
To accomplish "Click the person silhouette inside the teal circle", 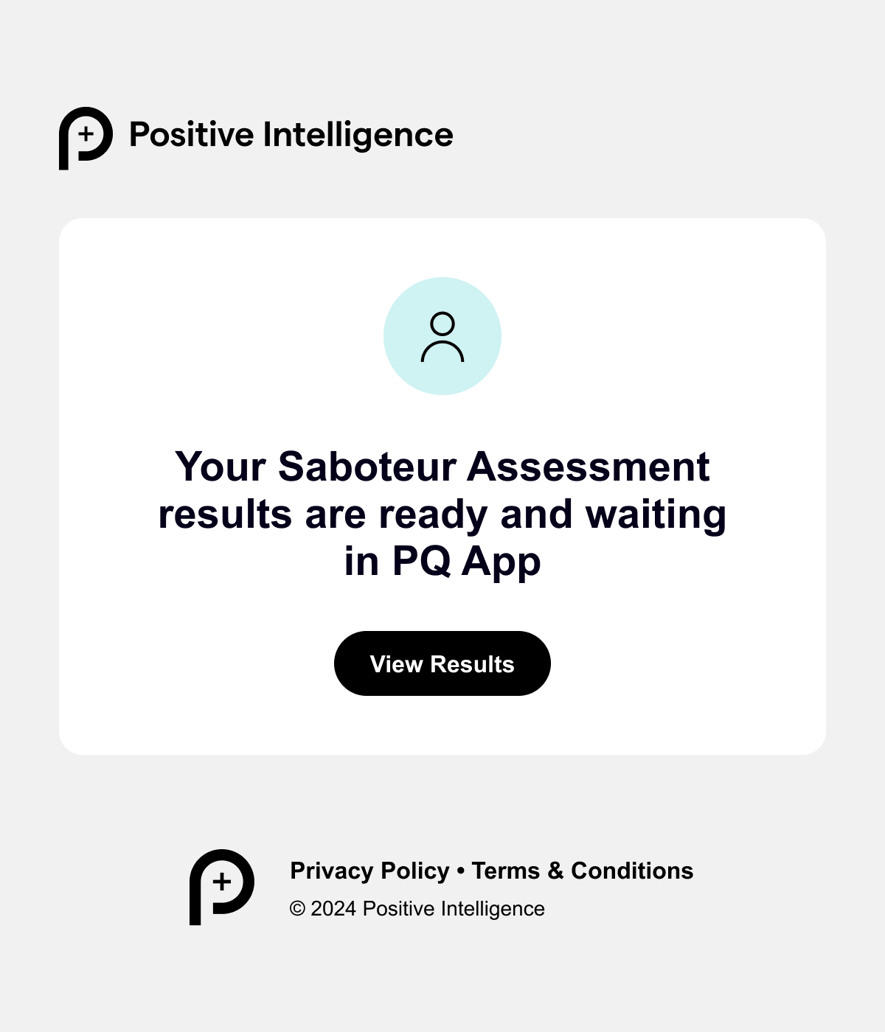I will 442,338.
